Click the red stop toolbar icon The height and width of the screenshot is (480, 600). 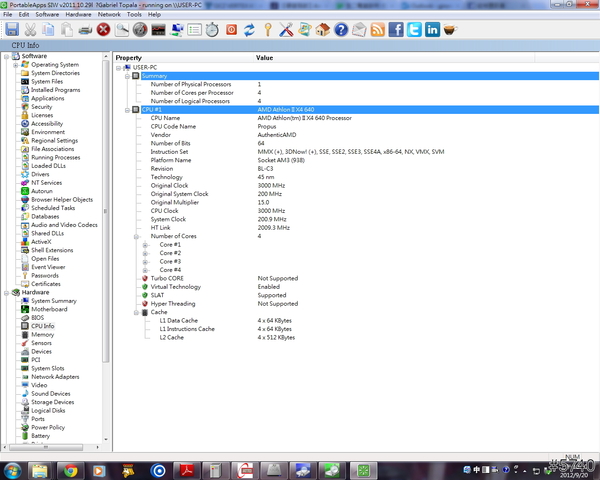tap(103, 30)
